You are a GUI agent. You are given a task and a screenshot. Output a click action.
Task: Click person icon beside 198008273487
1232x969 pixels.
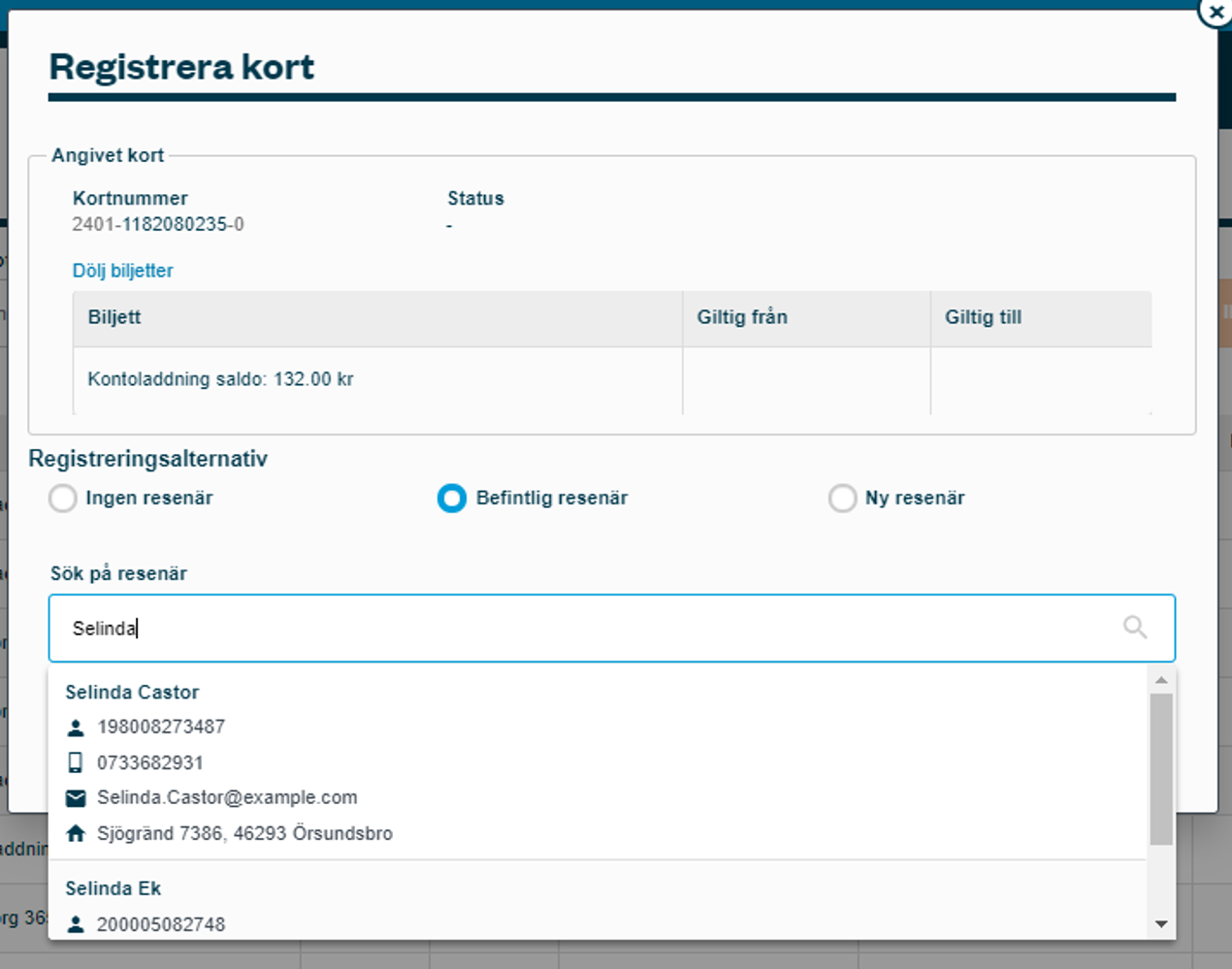pyautogui.click(x=76, y=727)
